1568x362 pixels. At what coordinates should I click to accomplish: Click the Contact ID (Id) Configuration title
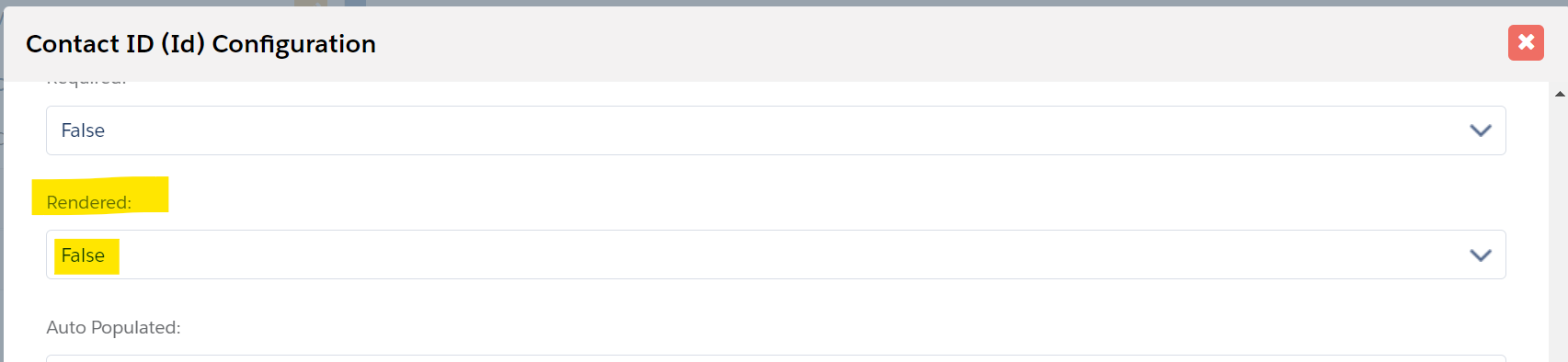point(200,44)
